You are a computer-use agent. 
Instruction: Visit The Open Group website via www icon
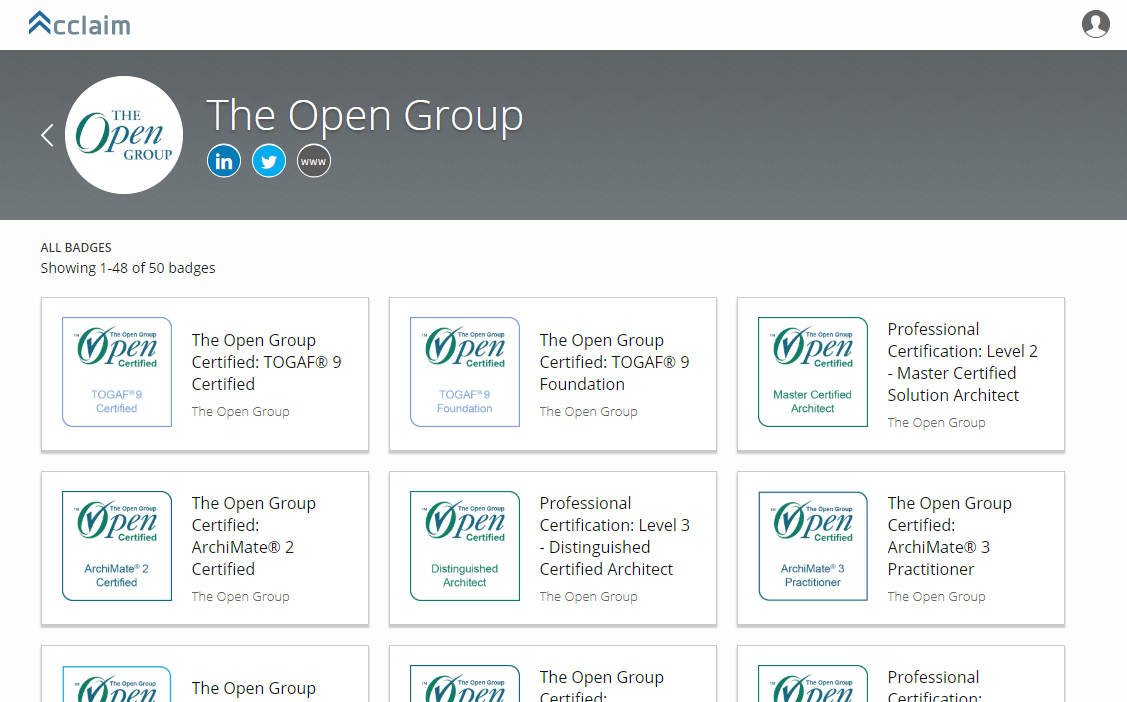click(x=313, y=160)
